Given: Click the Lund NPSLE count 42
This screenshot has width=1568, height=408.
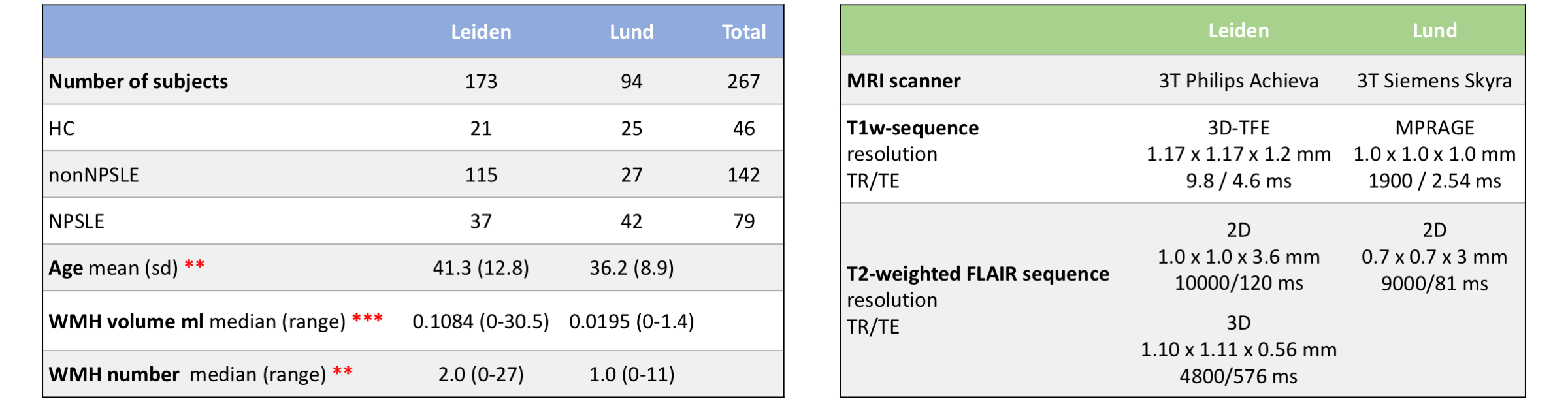Looking at the screenshot, I should point(631,221).
